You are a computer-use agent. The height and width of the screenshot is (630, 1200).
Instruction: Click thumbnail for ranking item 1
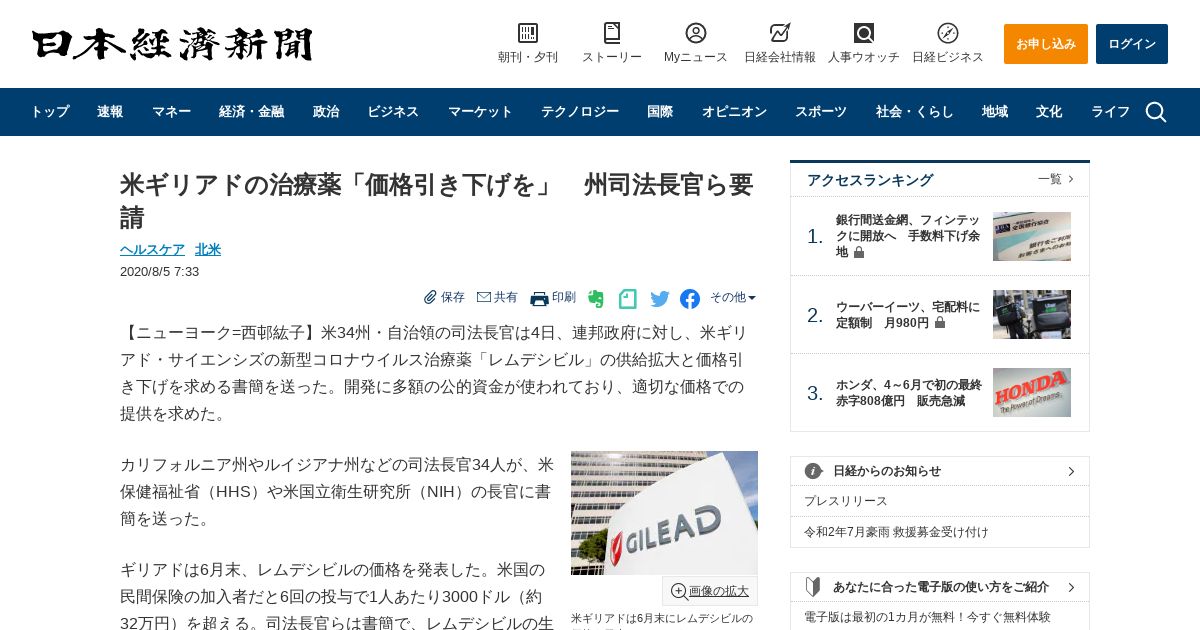click(x=1032, y=236)
